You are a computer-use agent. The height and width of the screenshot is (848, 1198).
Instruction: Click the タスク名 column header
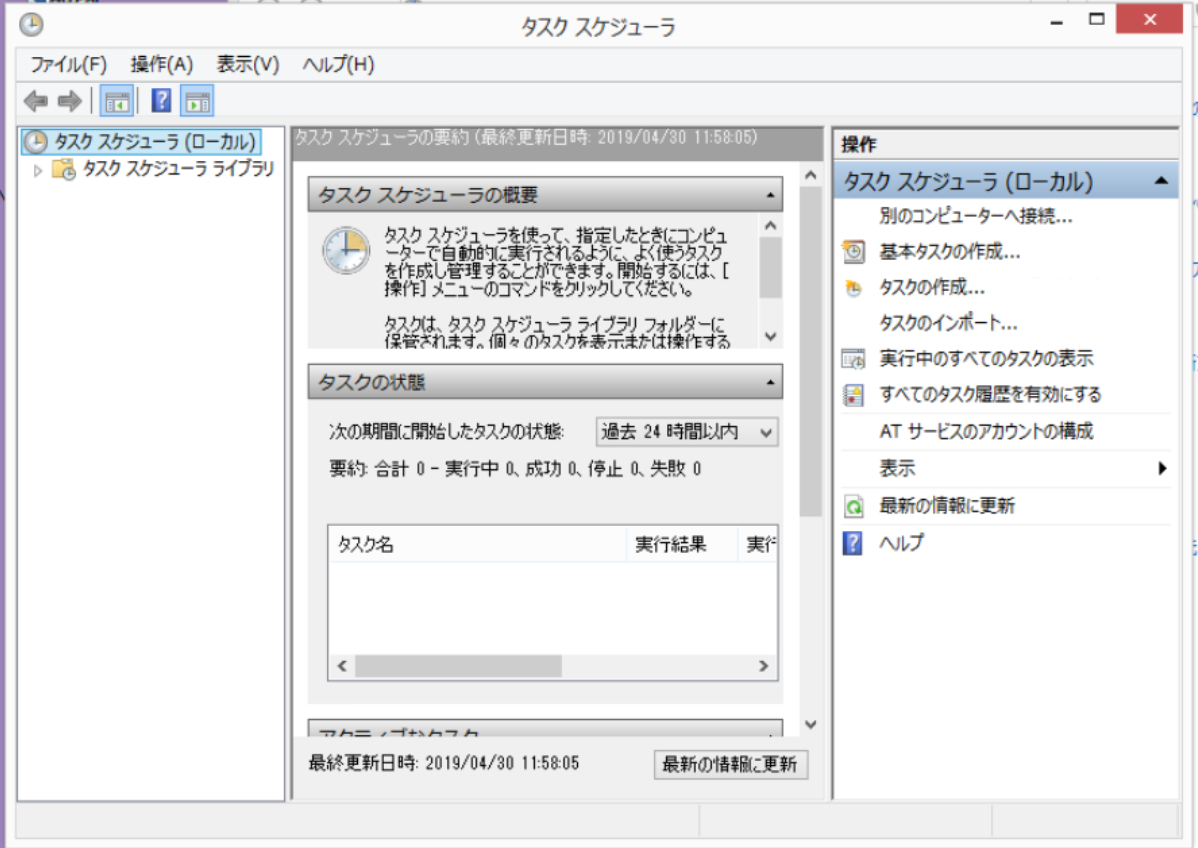(x=477, y=544)
